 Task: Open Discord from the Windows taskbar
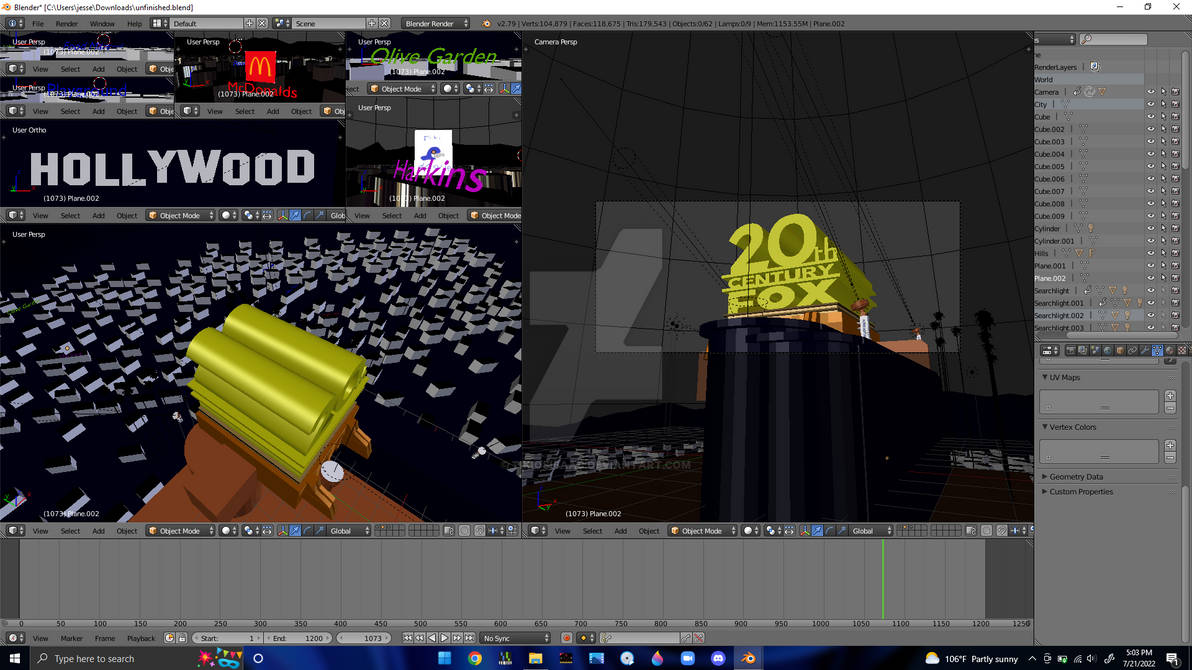coord(718,659)
